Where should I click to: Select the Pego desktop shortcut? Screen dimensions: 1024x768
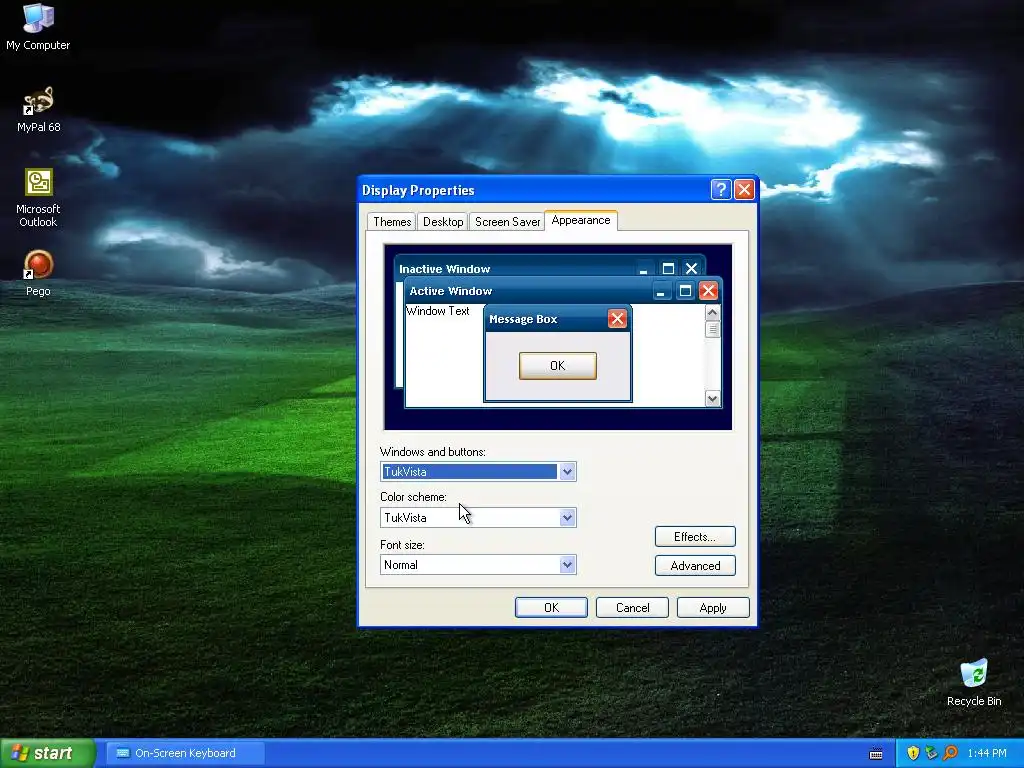pos(38,273)
